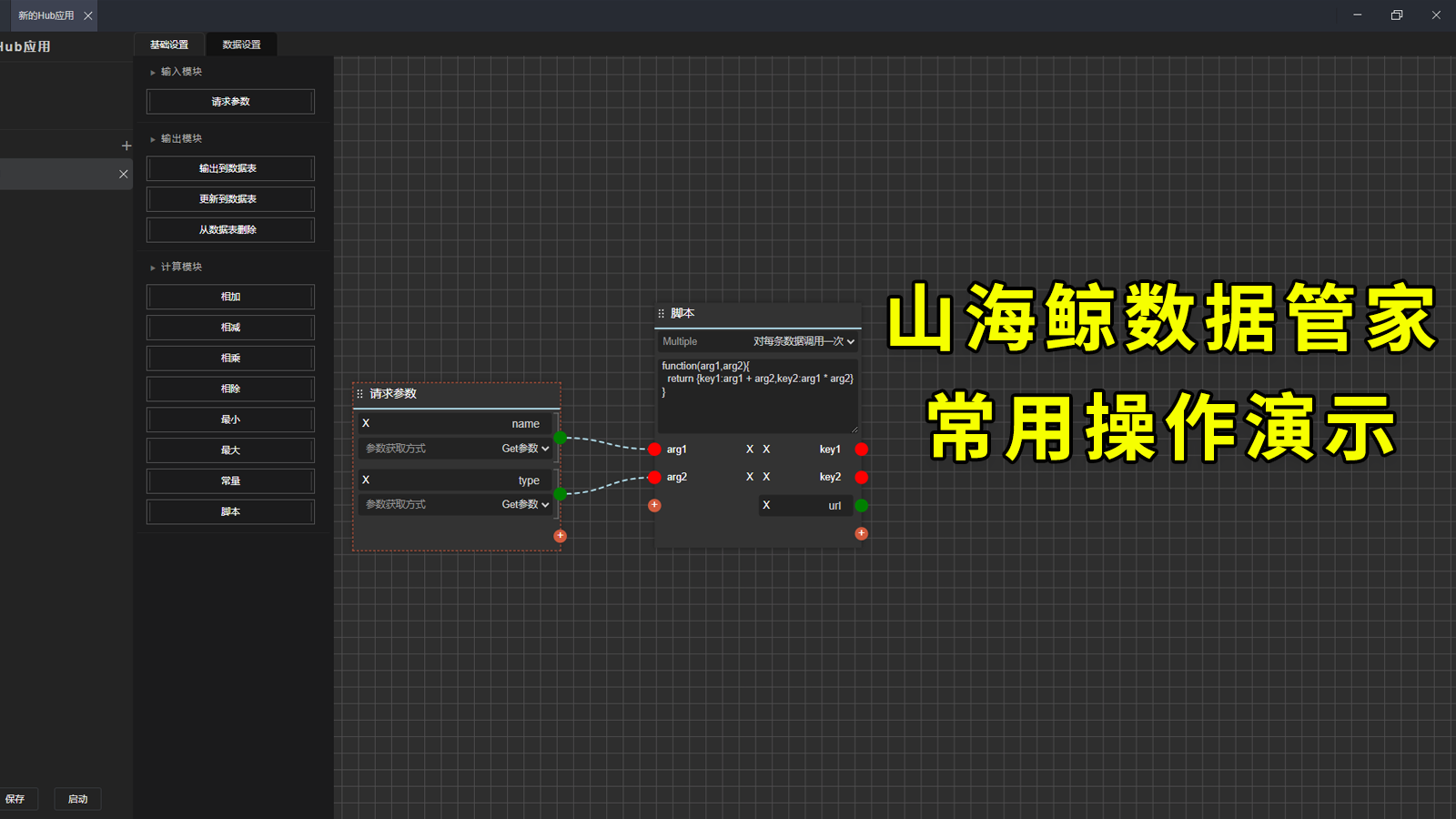Add the 相乘 calculation module

click(230, 359)
